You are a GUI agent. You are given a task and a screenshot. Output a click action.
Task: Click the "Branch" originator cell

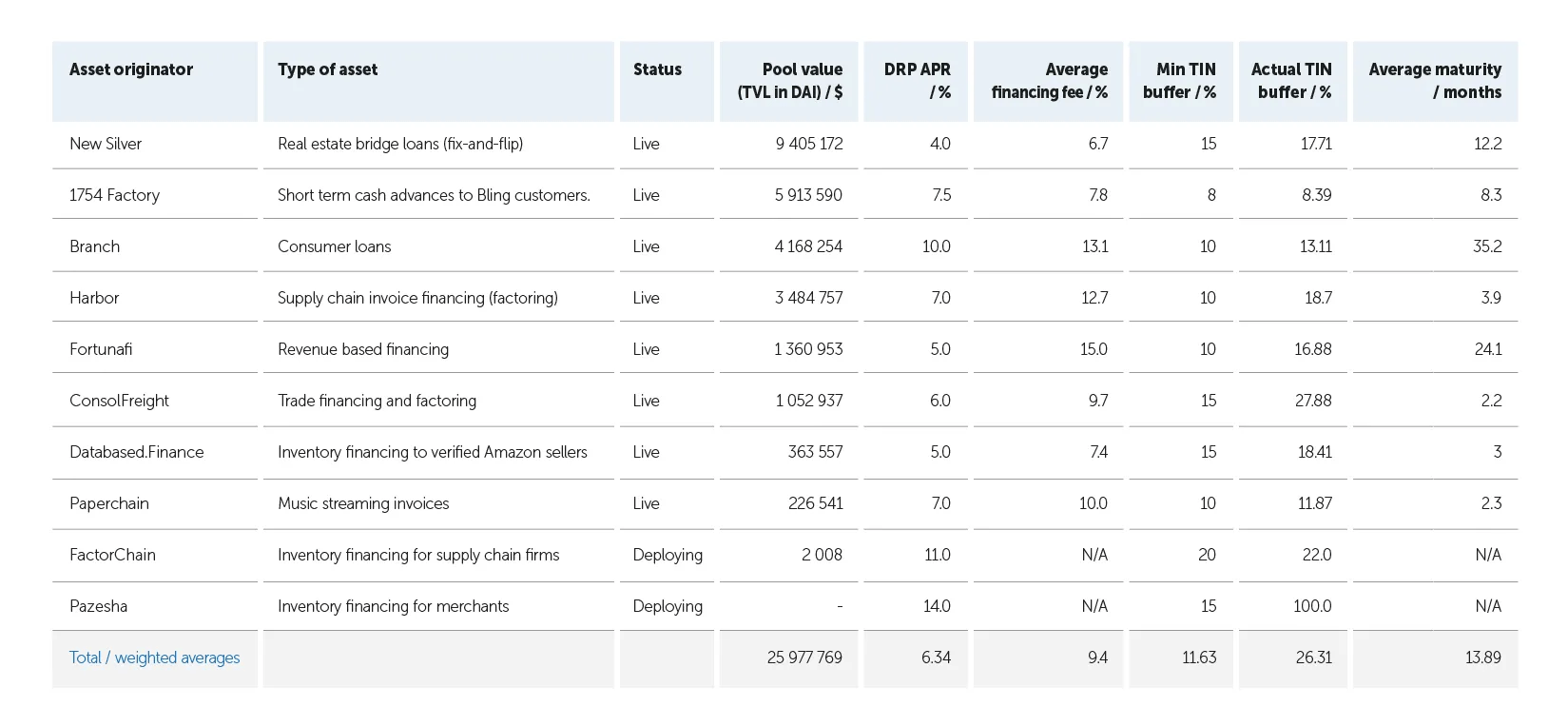pos(94,246)
